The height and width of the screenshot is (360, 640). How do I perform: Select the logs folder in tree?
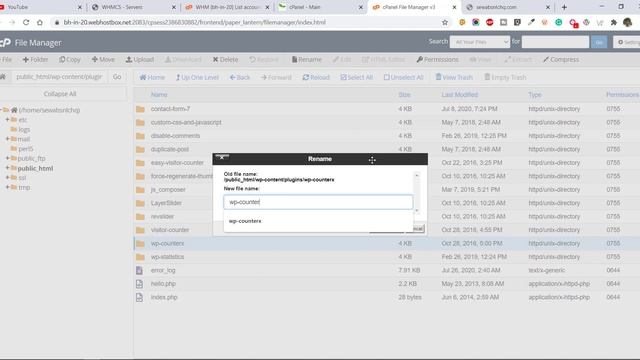pos(24,129)
